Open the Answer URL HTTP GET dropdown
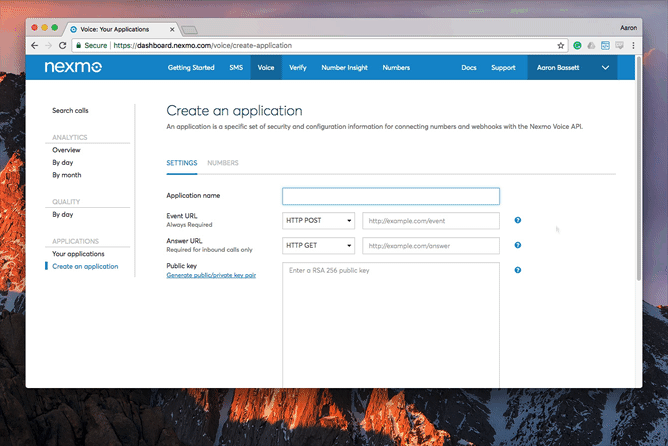 click(x=318, y=246)
